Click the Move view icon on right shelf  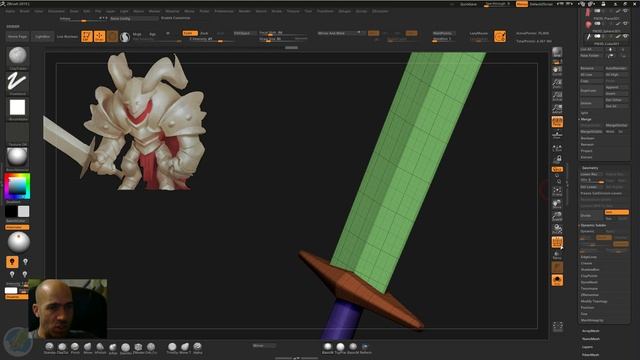pos(557,204)
